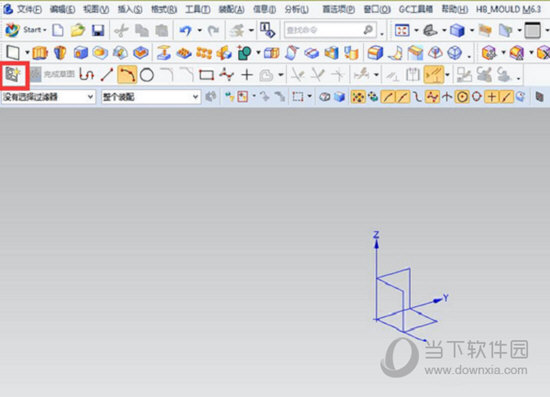
Task: Toggle the Quadrant Point snap option
Action: 477,96
